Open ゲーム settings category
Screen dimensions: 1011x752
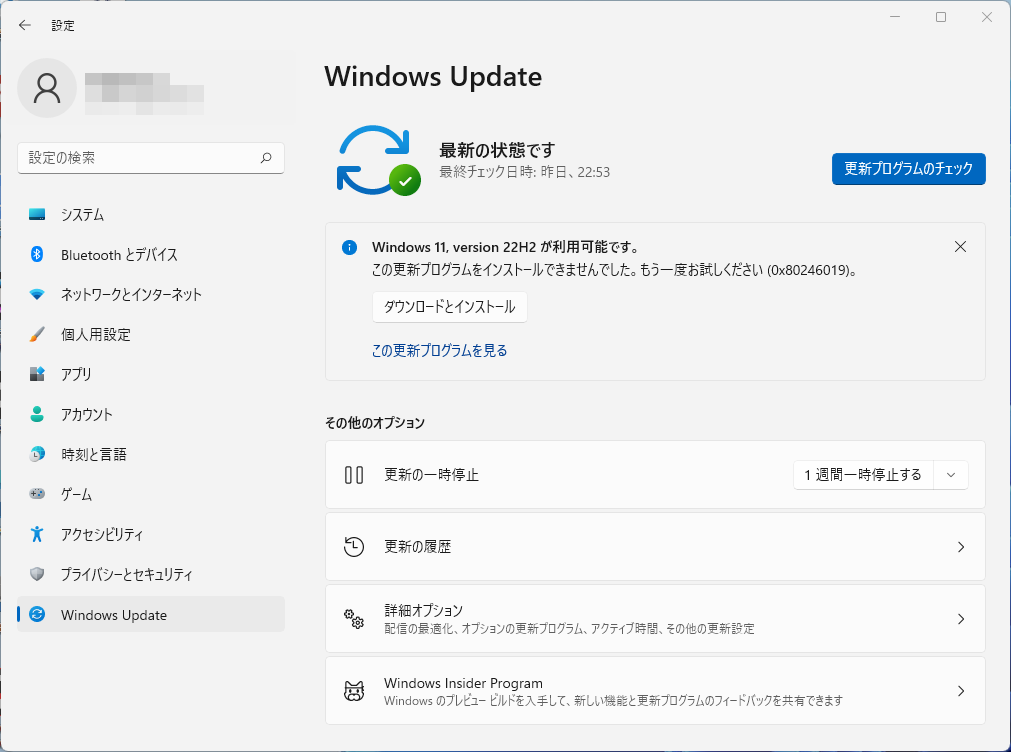pyautogui.click(x=151, y=495)
